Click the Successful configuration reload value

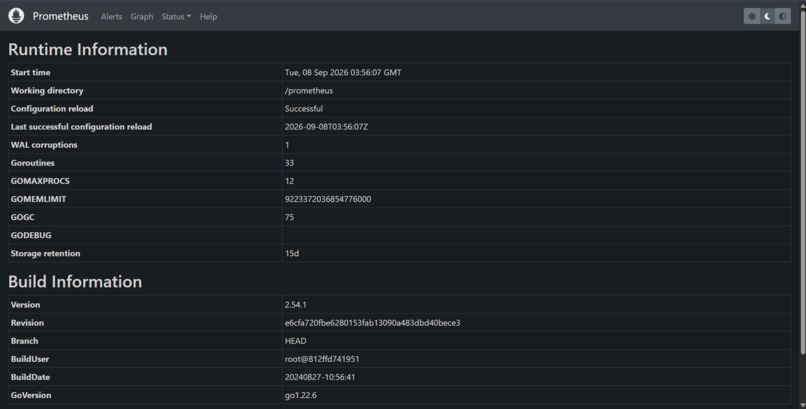[304, 108]
